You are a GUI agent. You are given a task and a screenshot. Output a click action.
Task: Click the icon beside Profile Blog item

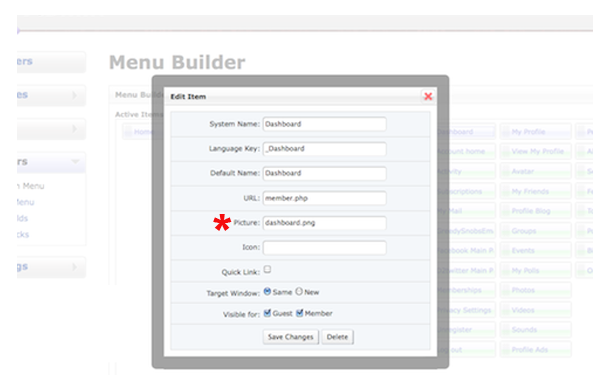click(x=505, y=211)
